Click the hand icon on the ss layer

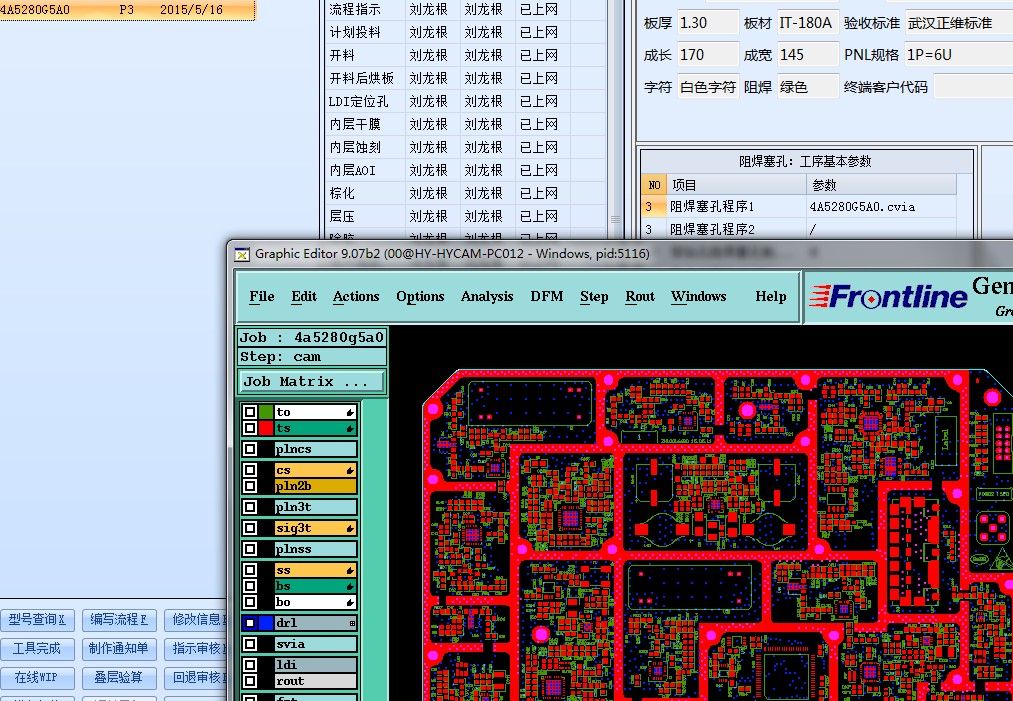point(350,570)
